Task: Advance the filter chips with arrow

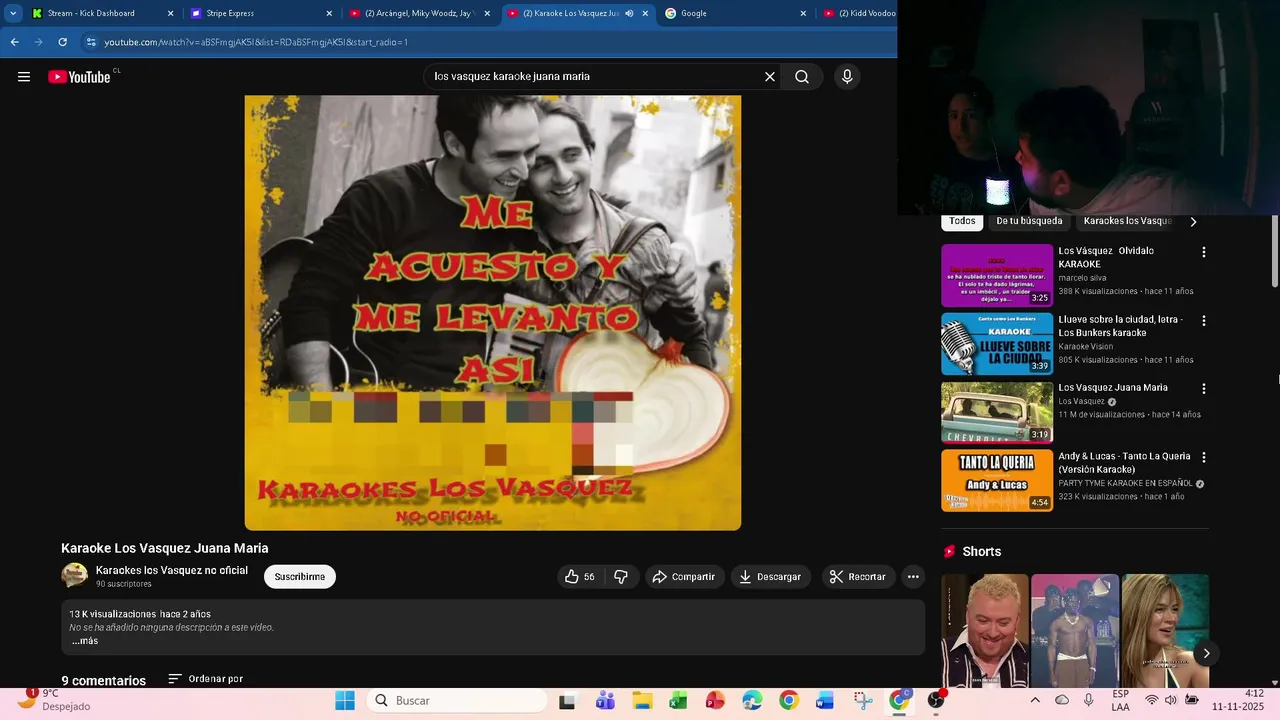Action: point(1193,222)
